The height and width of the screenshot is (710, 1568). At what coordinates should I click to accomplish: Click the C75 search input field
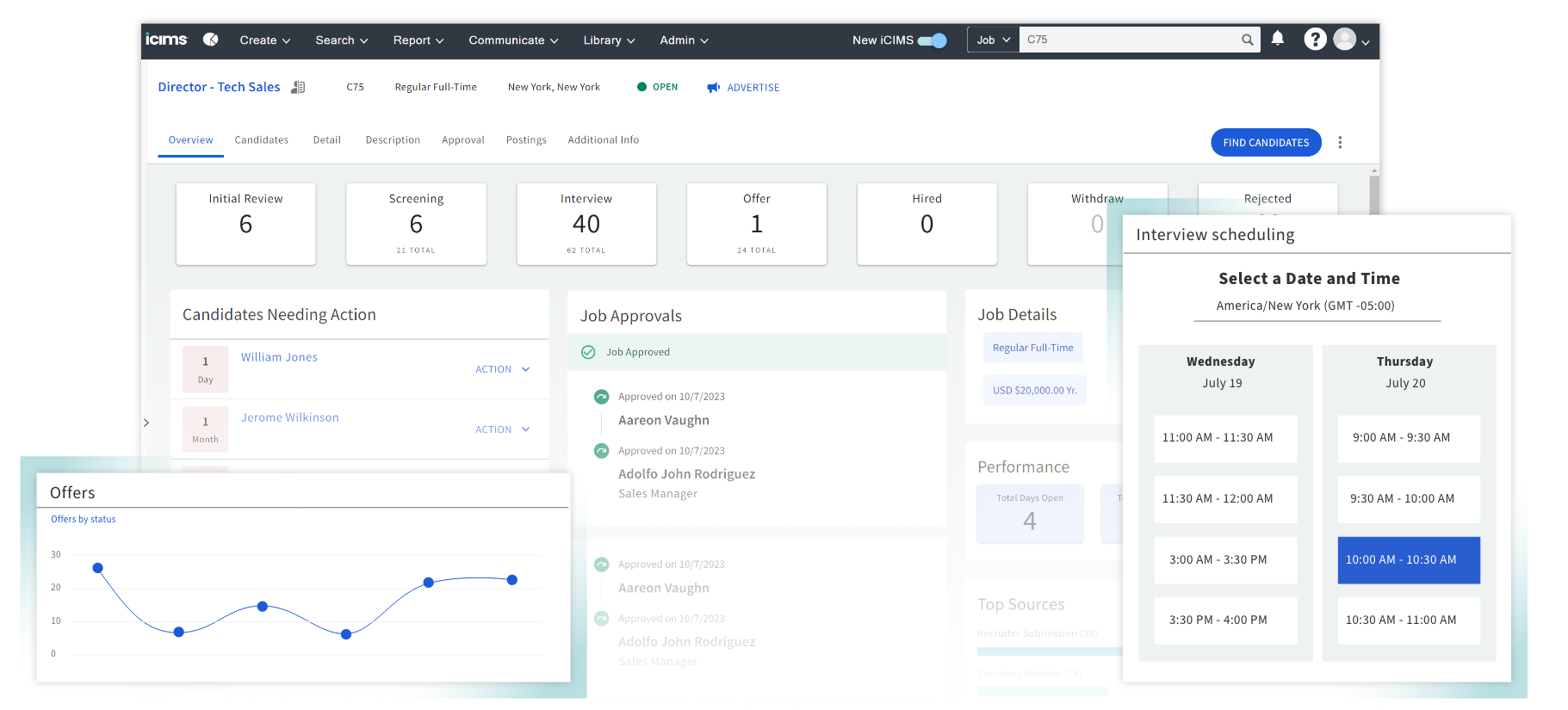click(x=1128, y=40)
